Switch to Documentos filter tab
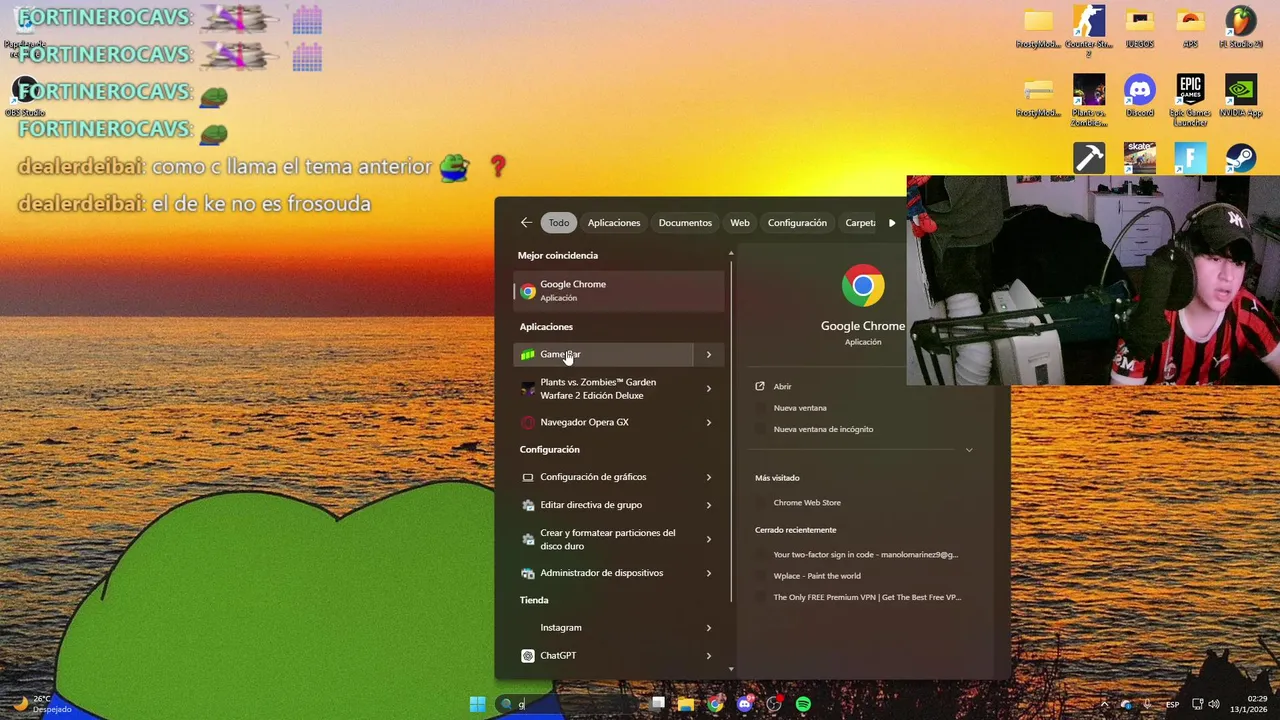1280x720 pixels. (x=685, y=223)
